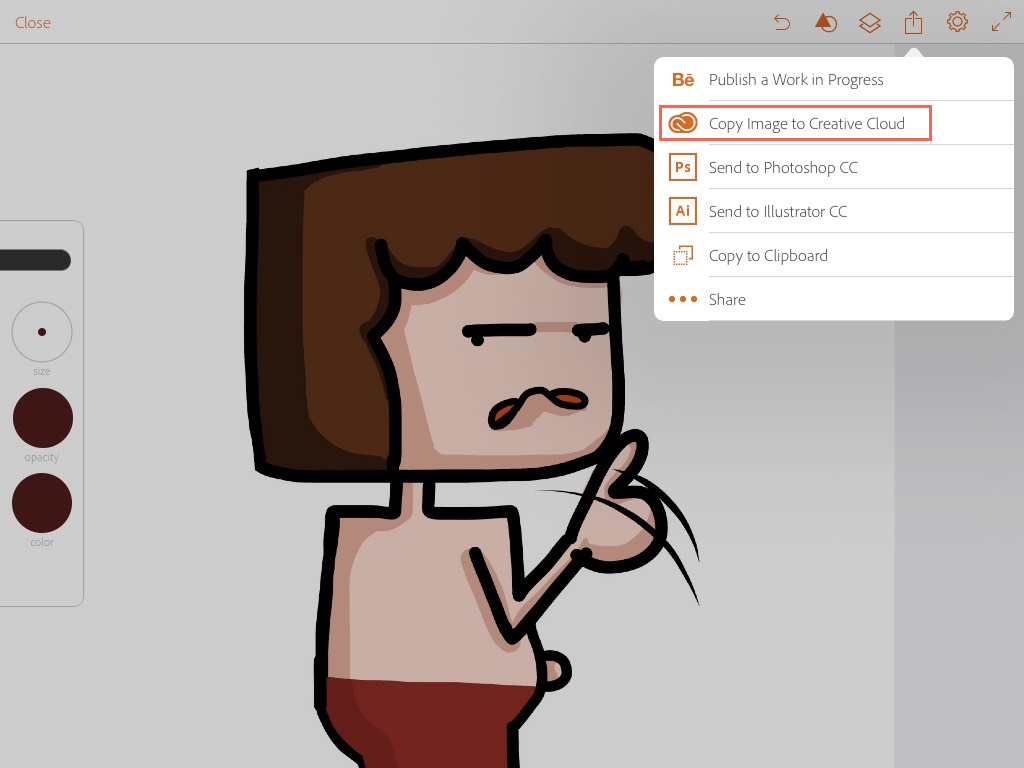The image size is (1024, 768).
Task: Select Copy to Clipboard option
Action: (x=834, y=255)
